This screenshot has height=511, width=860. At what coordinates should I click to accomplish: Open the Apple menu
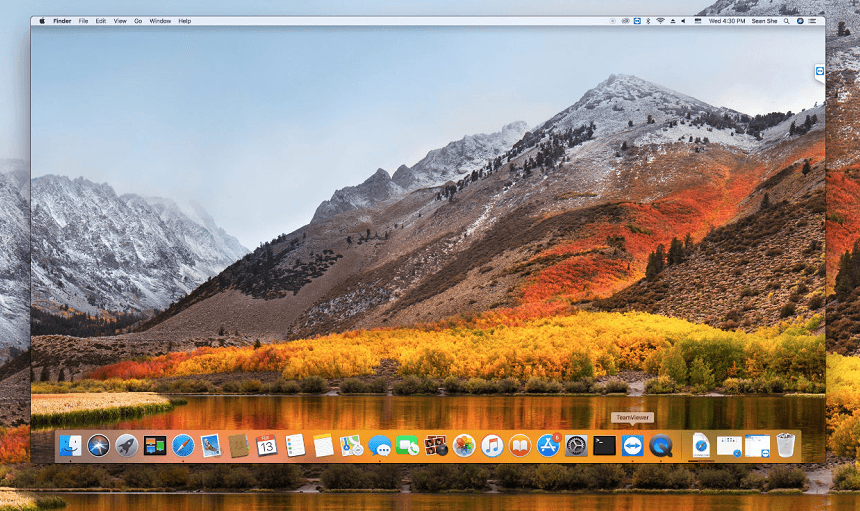tap(42, 21)
